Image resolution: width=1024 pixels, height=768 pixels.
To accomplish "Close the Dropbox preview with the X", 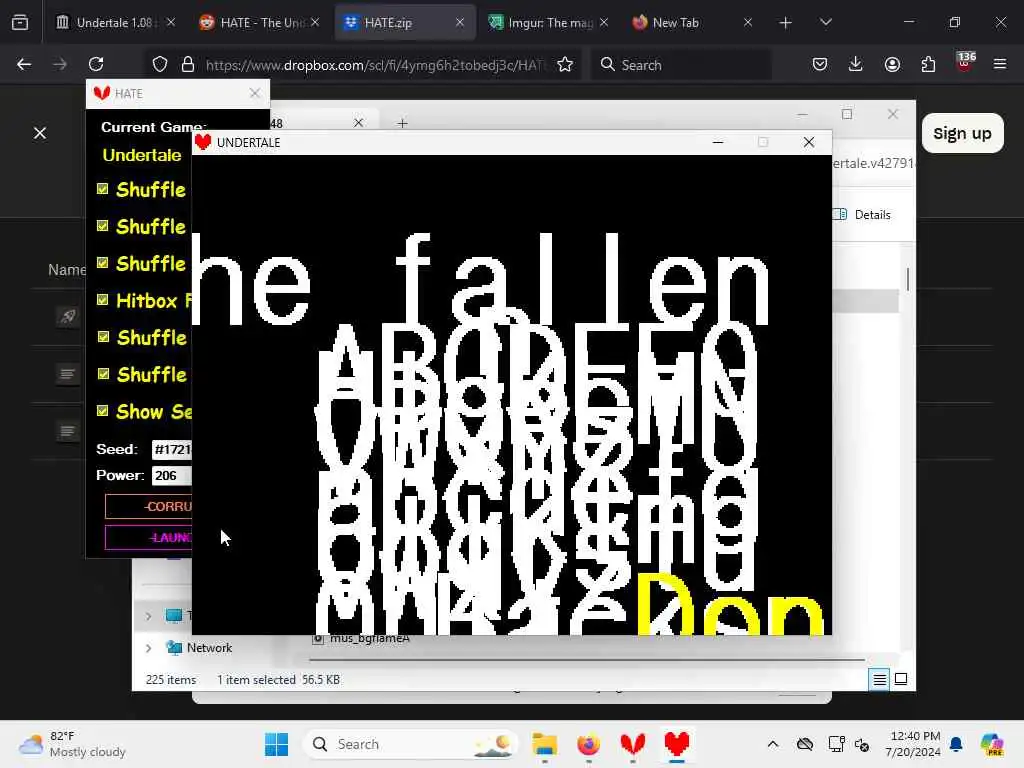I will pos(40,133).
